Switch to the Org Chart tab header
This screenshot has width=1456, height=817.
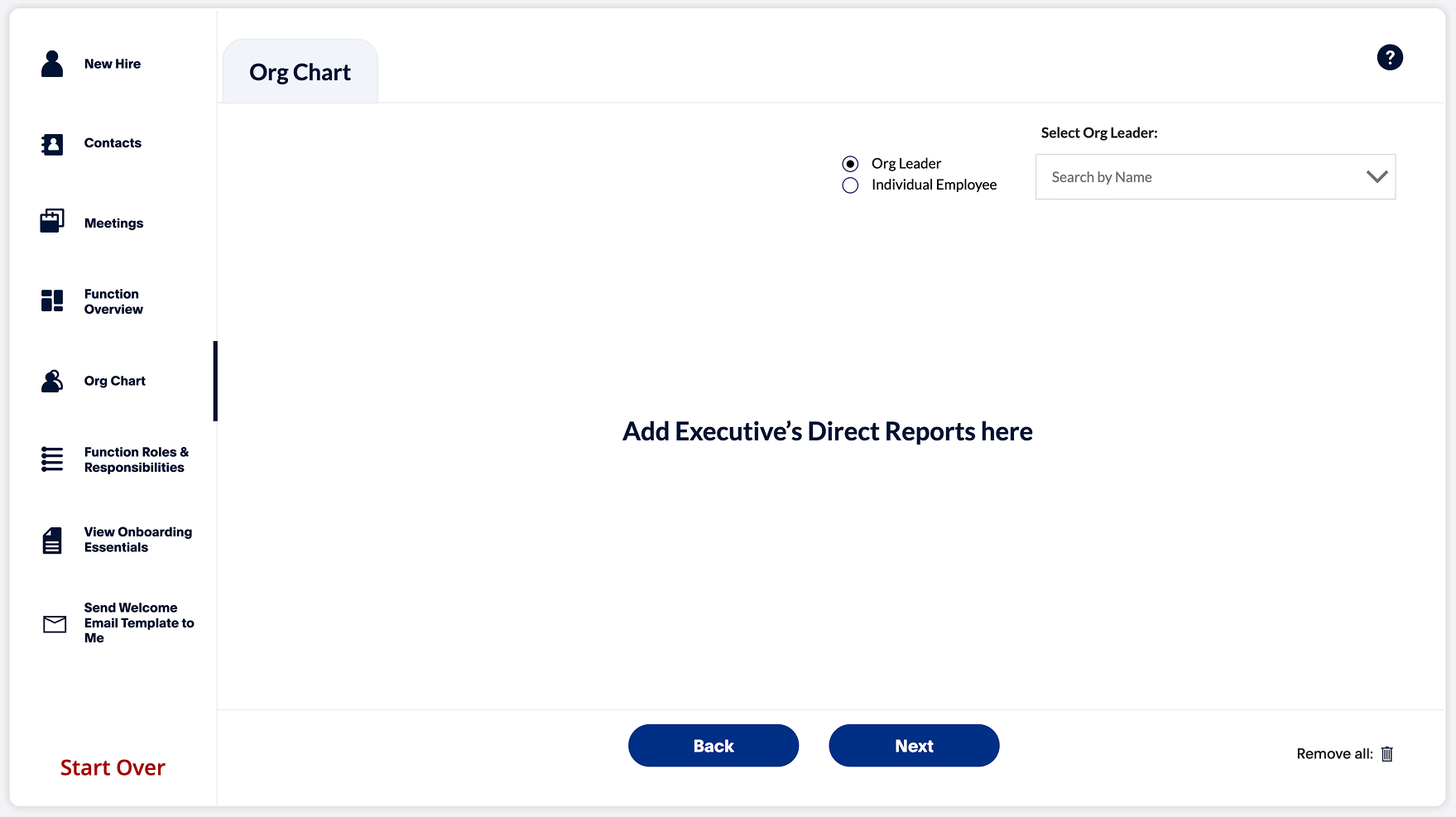(x=300, y=73)
